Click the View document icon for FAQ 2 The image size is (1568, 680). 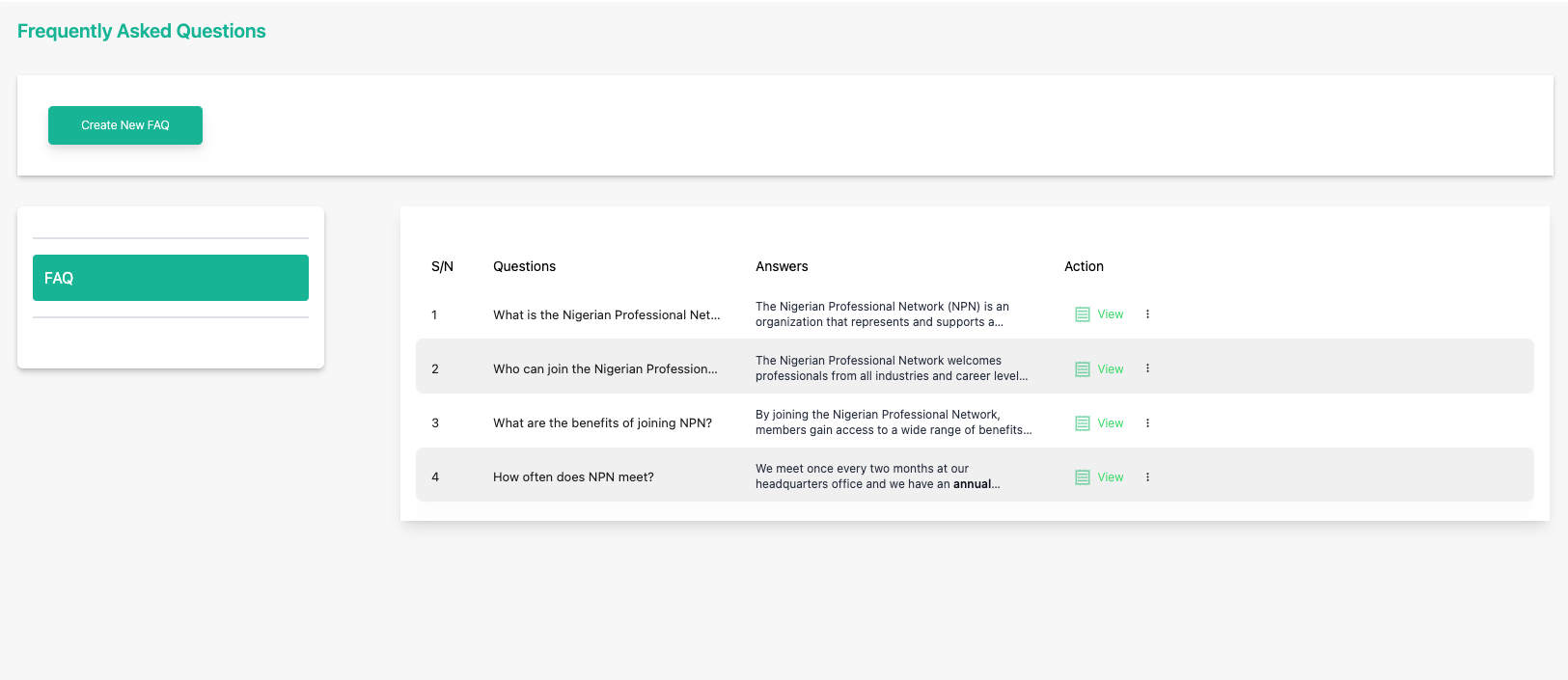(1083, 369)
